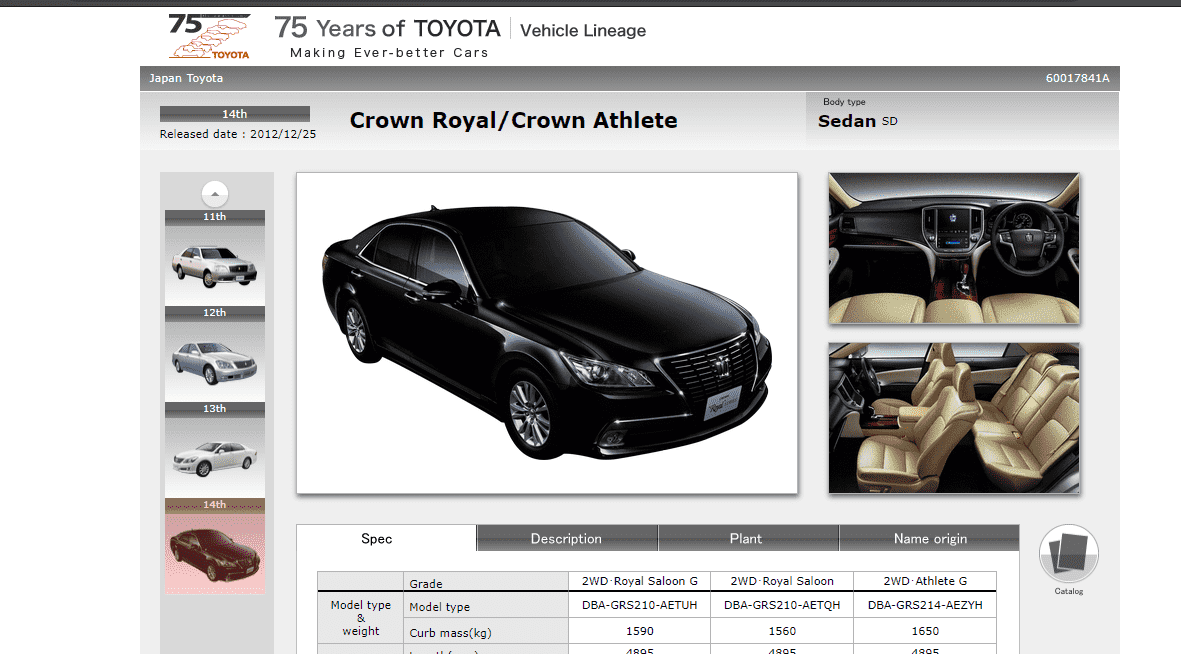Click the 75 Toyota anniversary logo
The width and height of the screenshot is (1181, 654).
pyautogui.click(x=209, y=35)
